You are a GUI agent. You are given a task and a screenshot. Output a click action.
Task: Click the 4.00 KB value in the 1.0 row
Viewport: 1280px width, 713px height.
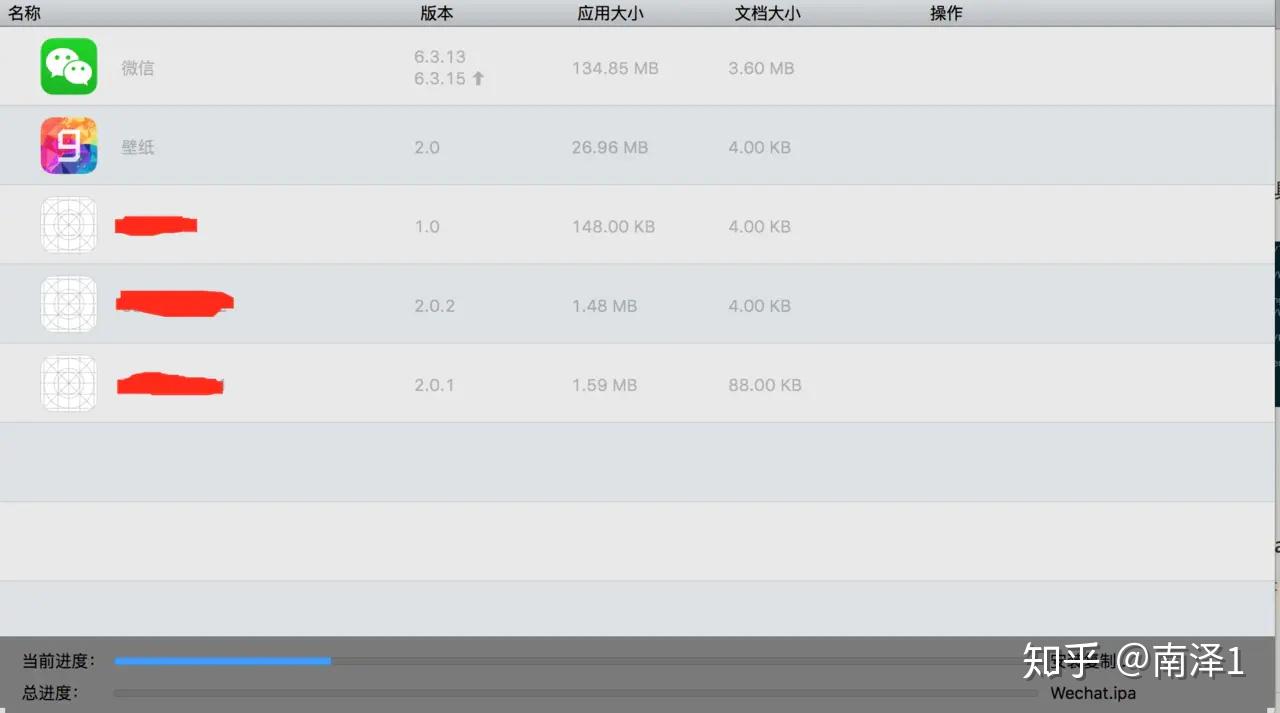[760, 226]
